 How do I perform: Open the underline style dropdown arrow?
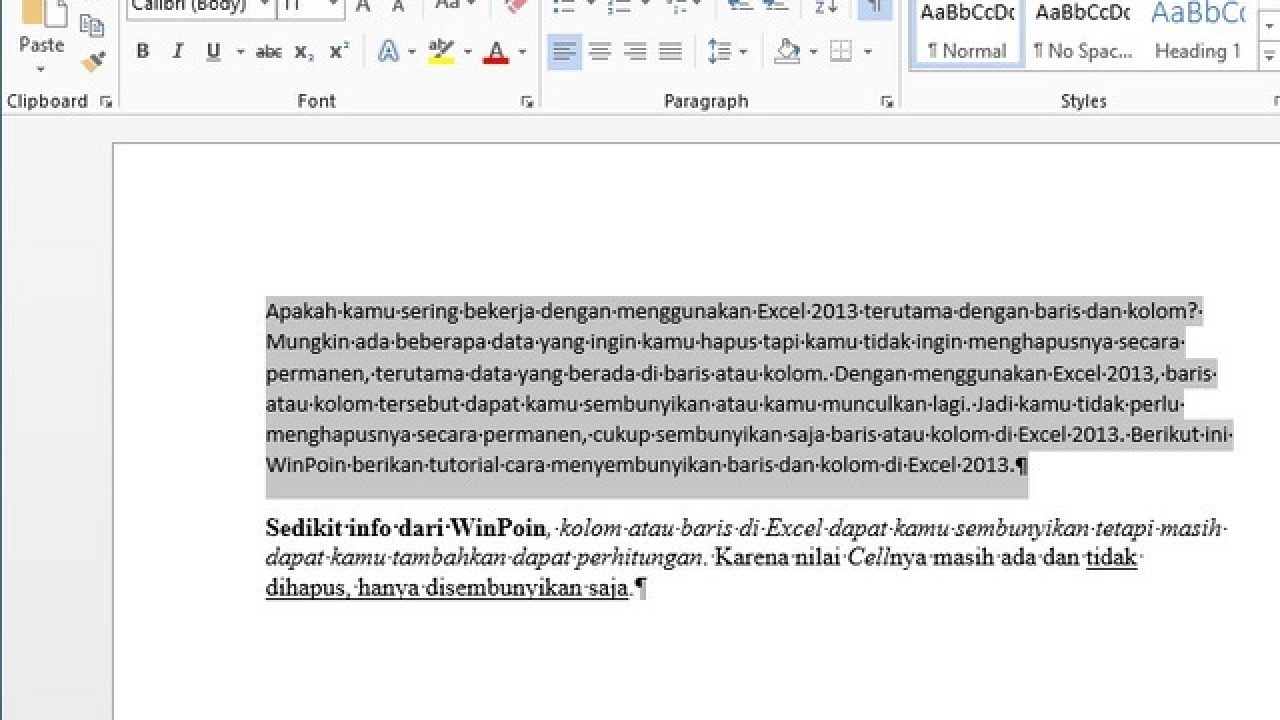(238, 52)
